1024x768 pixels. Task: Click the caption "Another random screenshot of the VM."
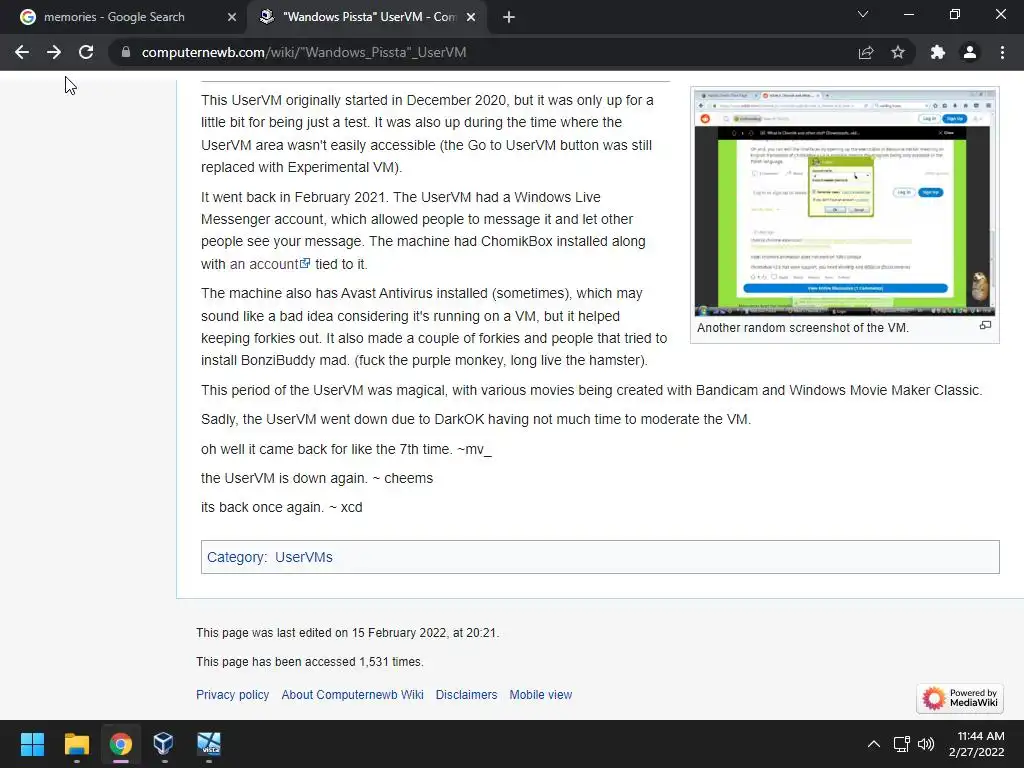point(803,328)
